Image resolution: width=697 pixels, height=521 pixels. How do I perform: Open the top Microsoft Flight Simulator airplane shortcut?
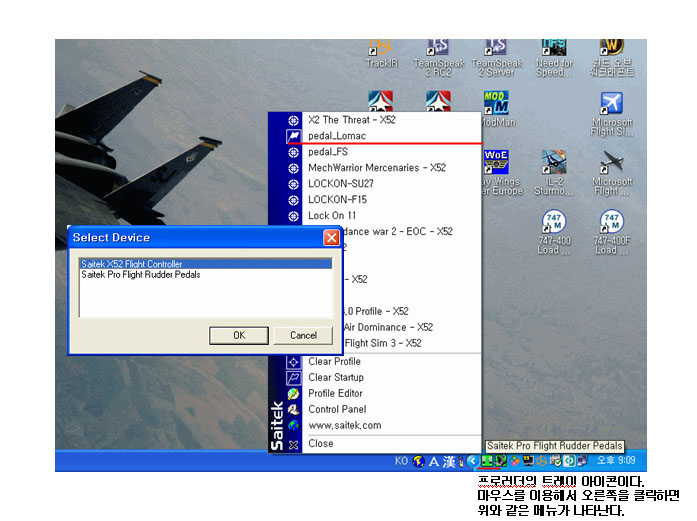pos(612,114)
